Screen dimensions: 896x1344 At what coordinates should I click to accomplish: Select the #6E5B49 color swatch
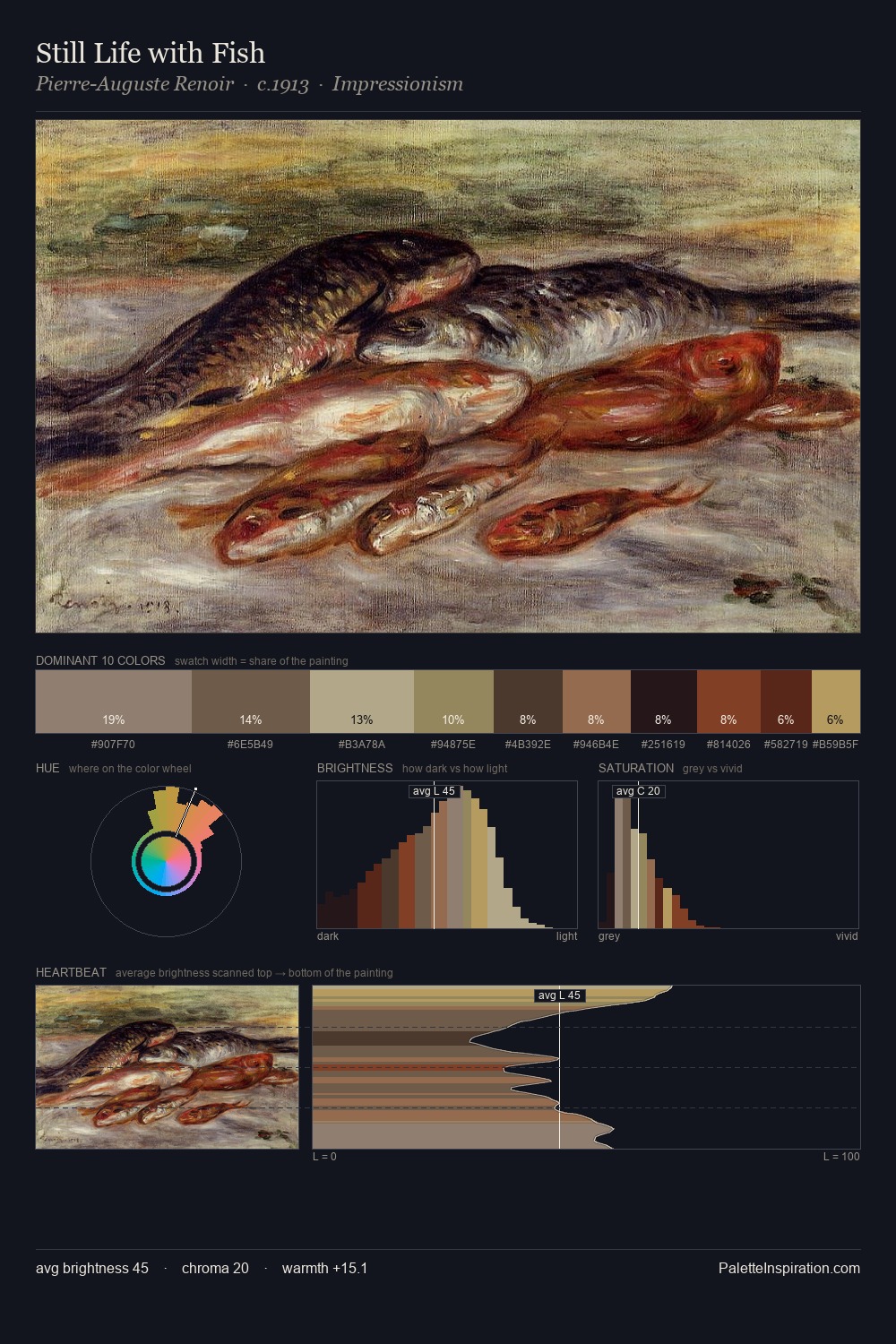[x=251, y=702]
